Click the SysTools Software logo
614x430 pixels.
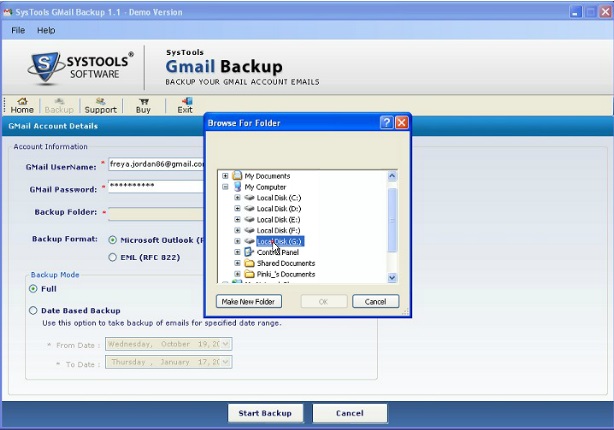(x=81, y=67)
